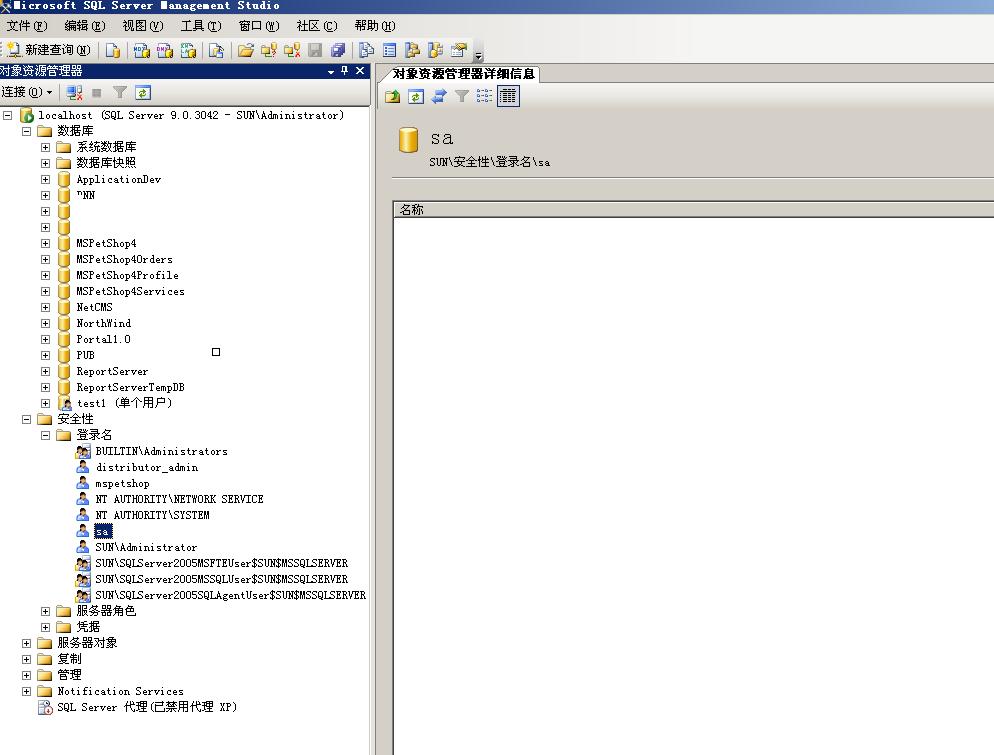Expand the 服务器角色 folder
994x755 pixels.
coord(45,611)
